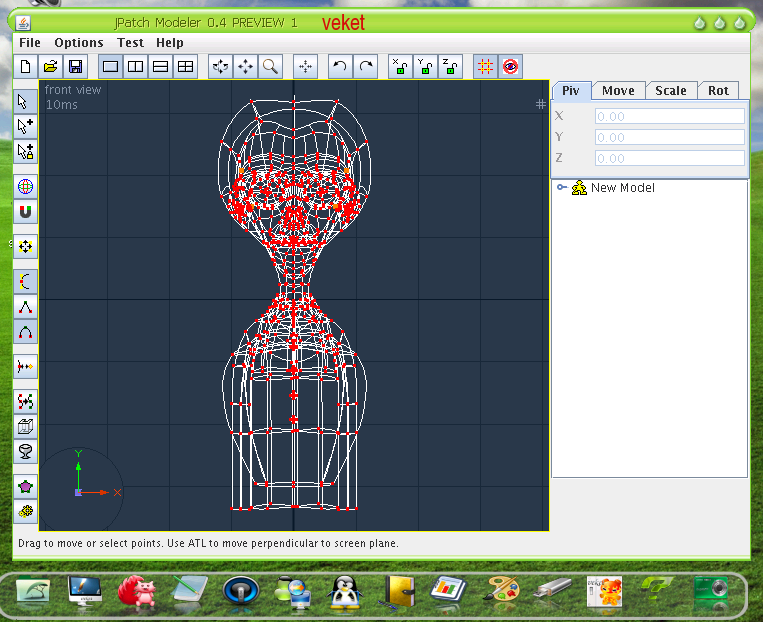This screenshot has height=622, width=763.
Task: Open the penguin dock icon
Action: (345, 592)
